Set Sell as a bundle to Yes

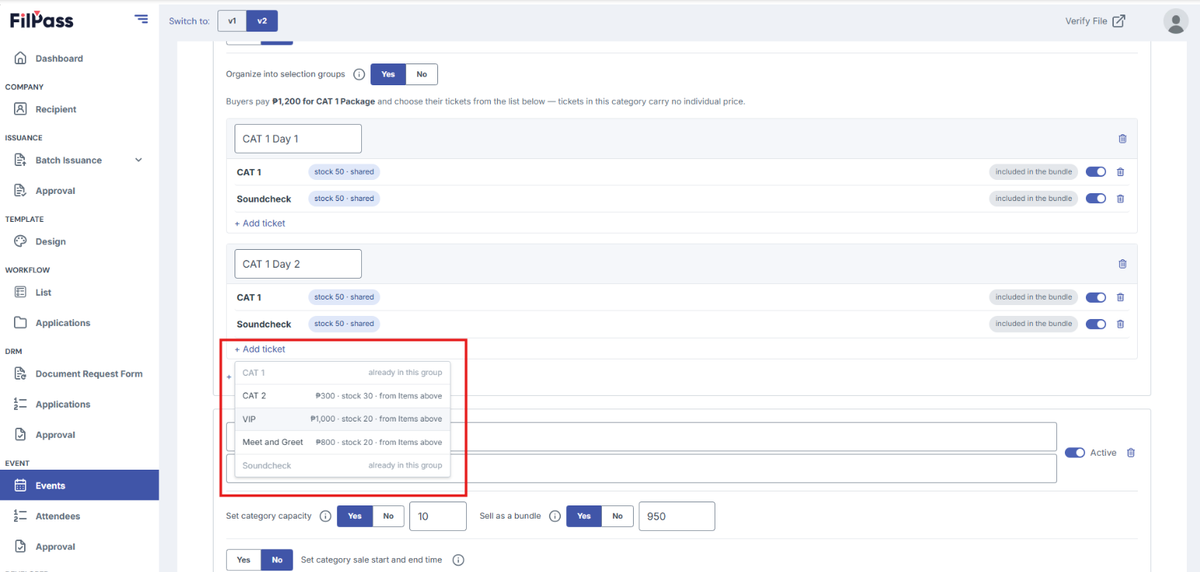(x=584, y=516)
